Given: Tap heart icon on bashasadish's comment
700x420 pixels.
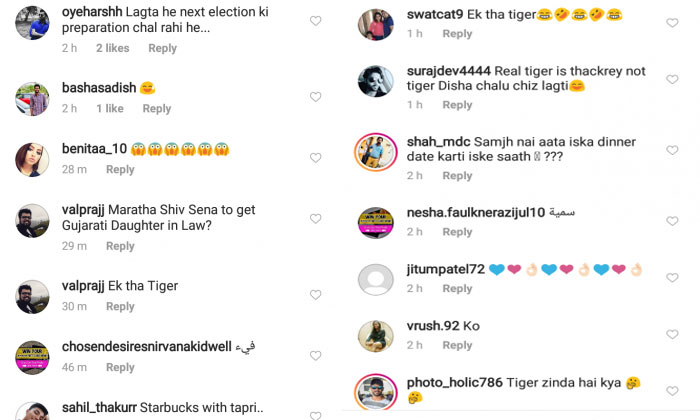Looking at the screenshot, I should pyautogui.click(x=316, y=97).
